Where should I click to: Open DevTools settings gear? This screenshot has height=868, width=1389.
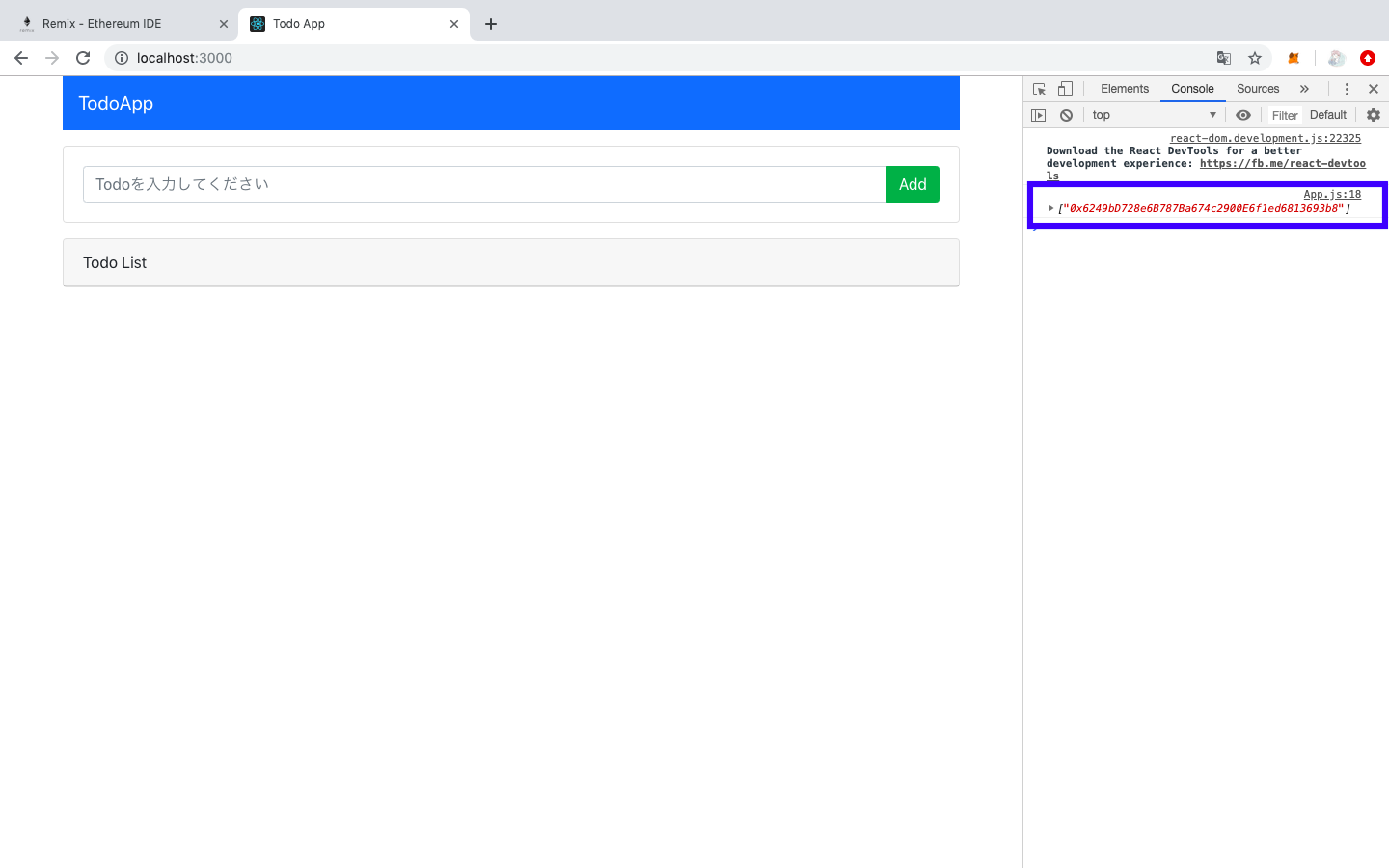coord(1373,114)
